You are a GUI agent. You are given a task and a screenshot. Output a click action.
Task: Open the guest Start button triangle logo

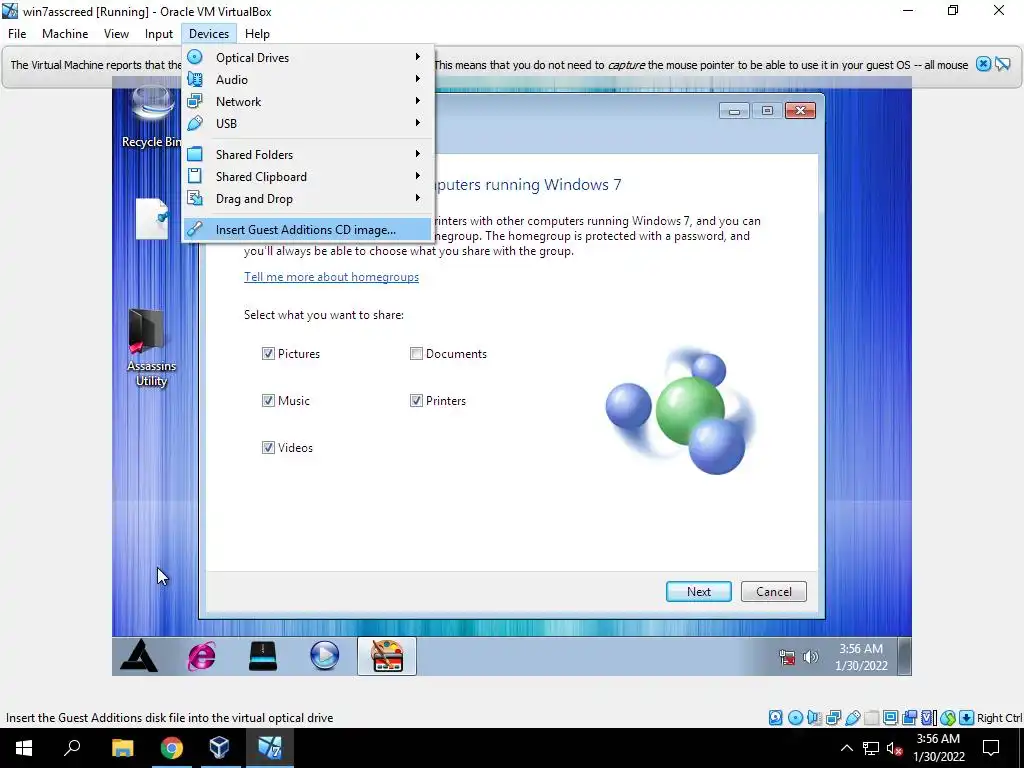point(139,656)
